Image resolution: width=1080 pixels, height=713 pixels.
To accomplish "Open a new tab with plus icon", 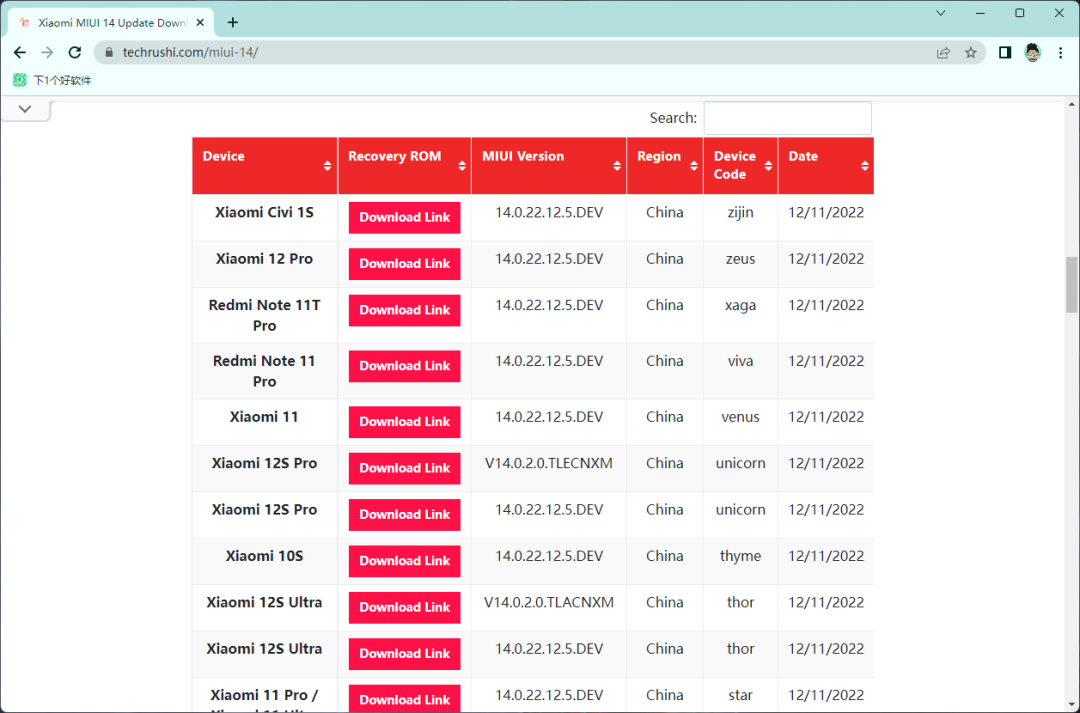I will 233,22.
